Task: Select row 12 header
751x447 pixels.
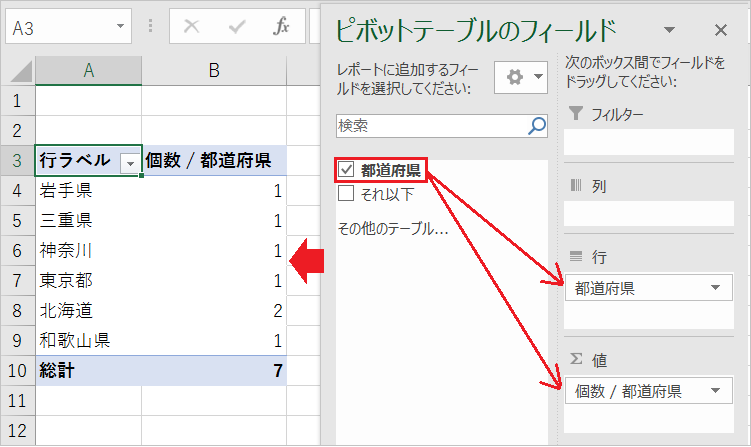Action: point(18,430)
